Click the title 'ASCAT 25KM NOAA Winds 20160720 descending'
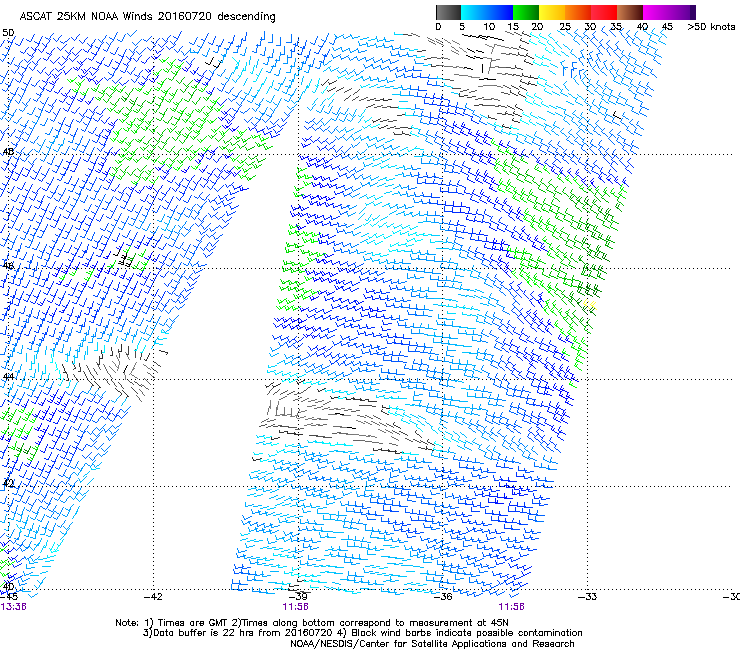Screen dimensions: 740x650 click(x=147, y=16)
